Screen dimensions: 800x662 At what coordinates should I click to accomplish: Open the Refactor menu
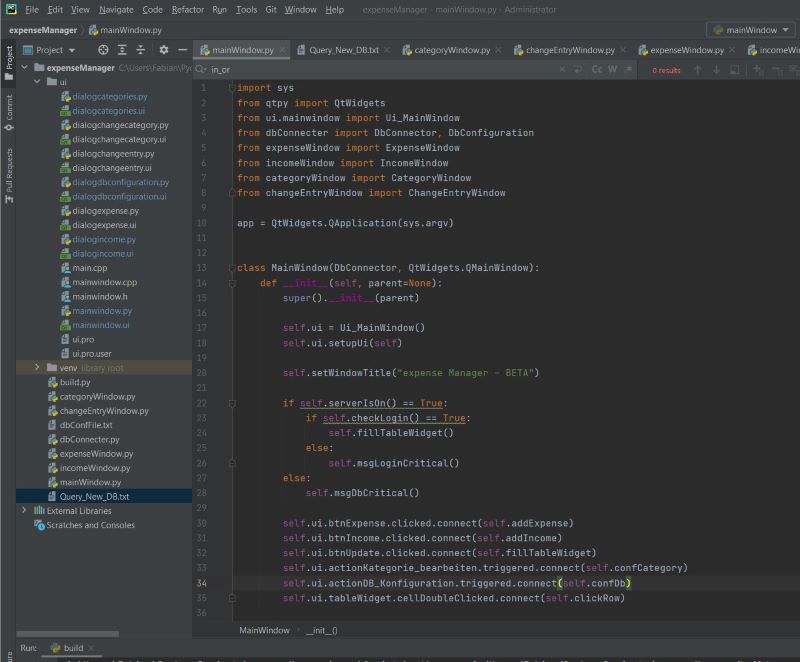(x=187, y=9)
